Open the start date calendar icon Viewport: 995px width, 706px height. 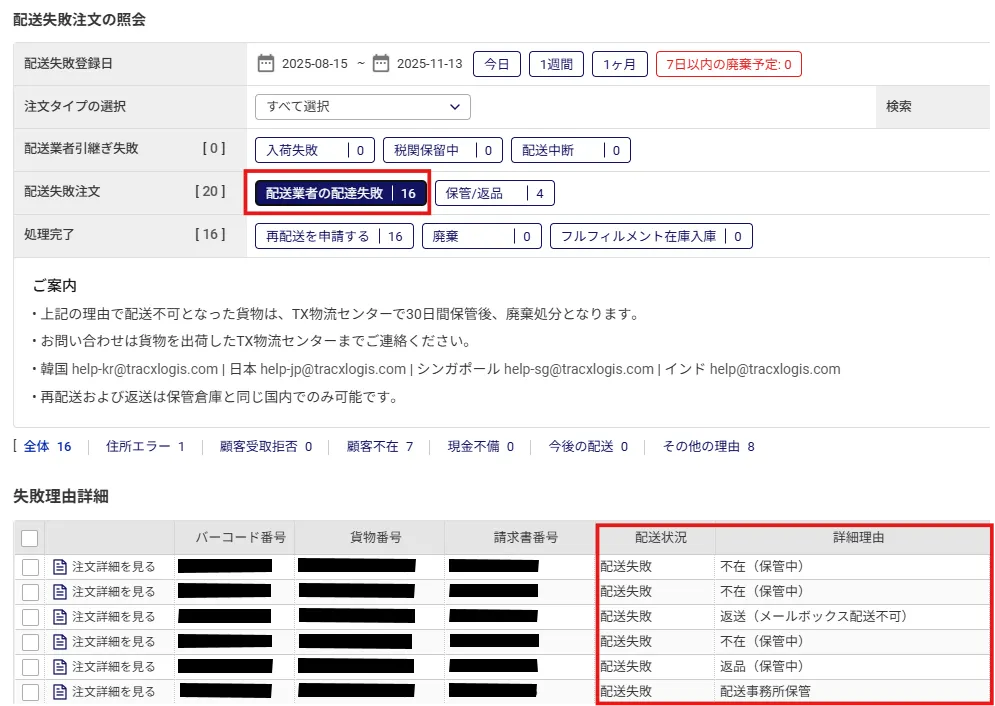click(266, 64)
